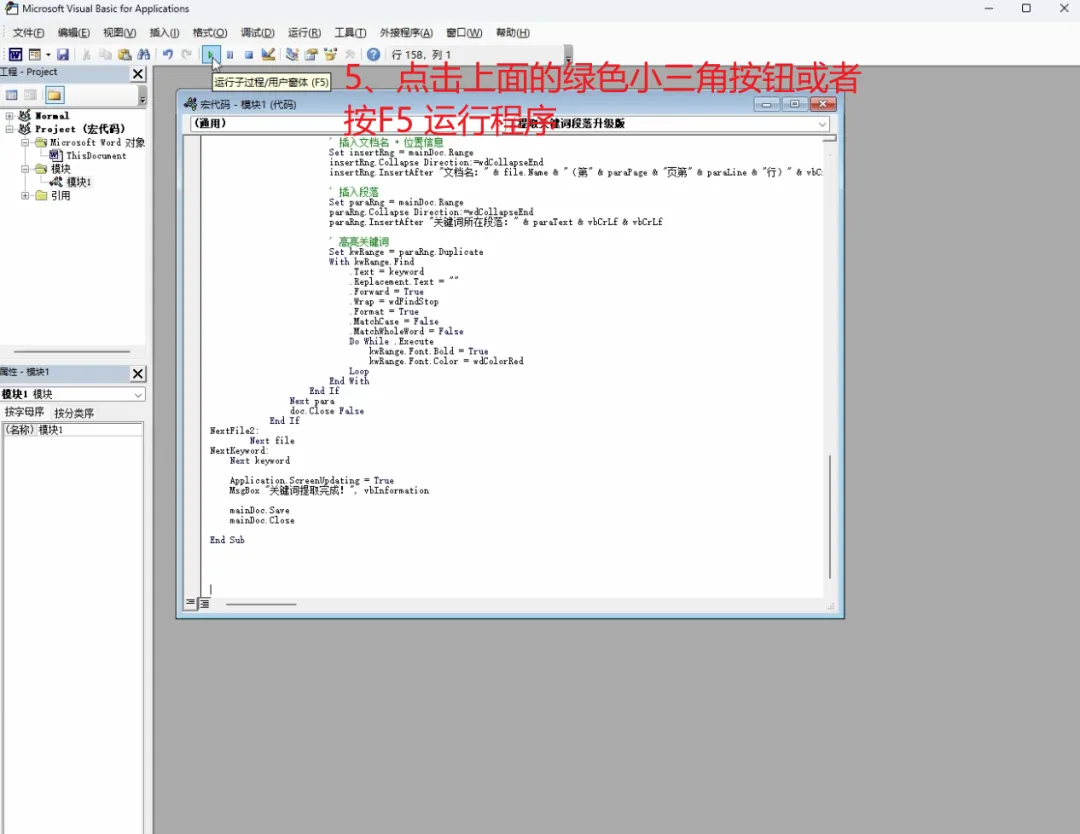Image resolution: width=1080 pixels, height=834 pixels.
Task: Switch to Procedure View button
Action: point(190,603)
